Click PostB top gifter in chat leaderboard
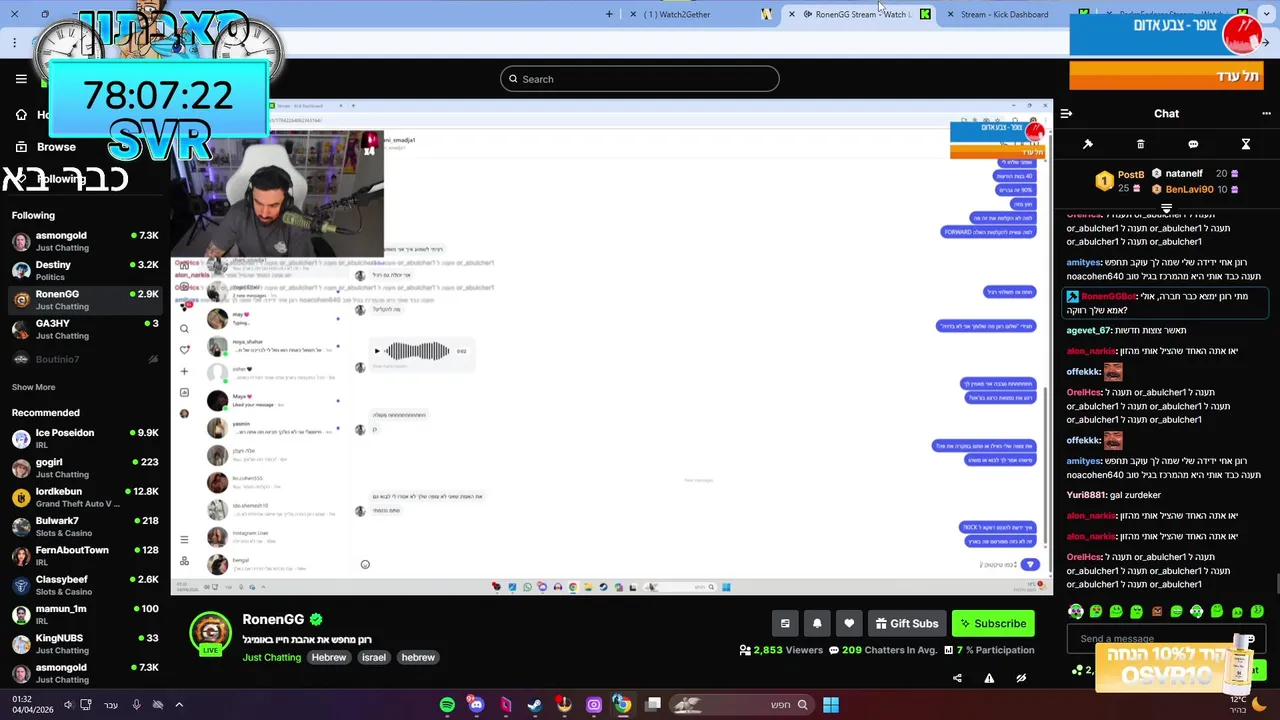 click(x=1120, y=181)
